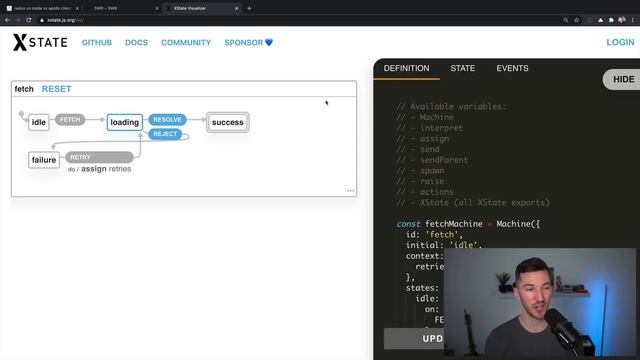The height and width of the screenshot is (360, 640).
Task: Click the 'fetch' machine title
Action: coord(24,89)
